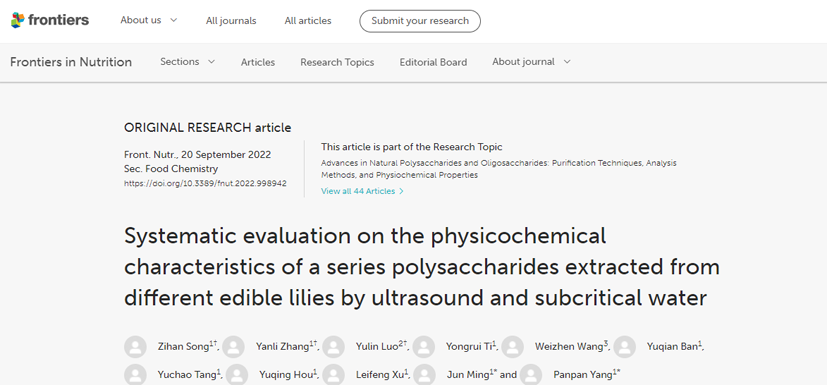827x385 pixels.
Task: Open Jun Ming's author avatar
Action: (x=425, y=375)
